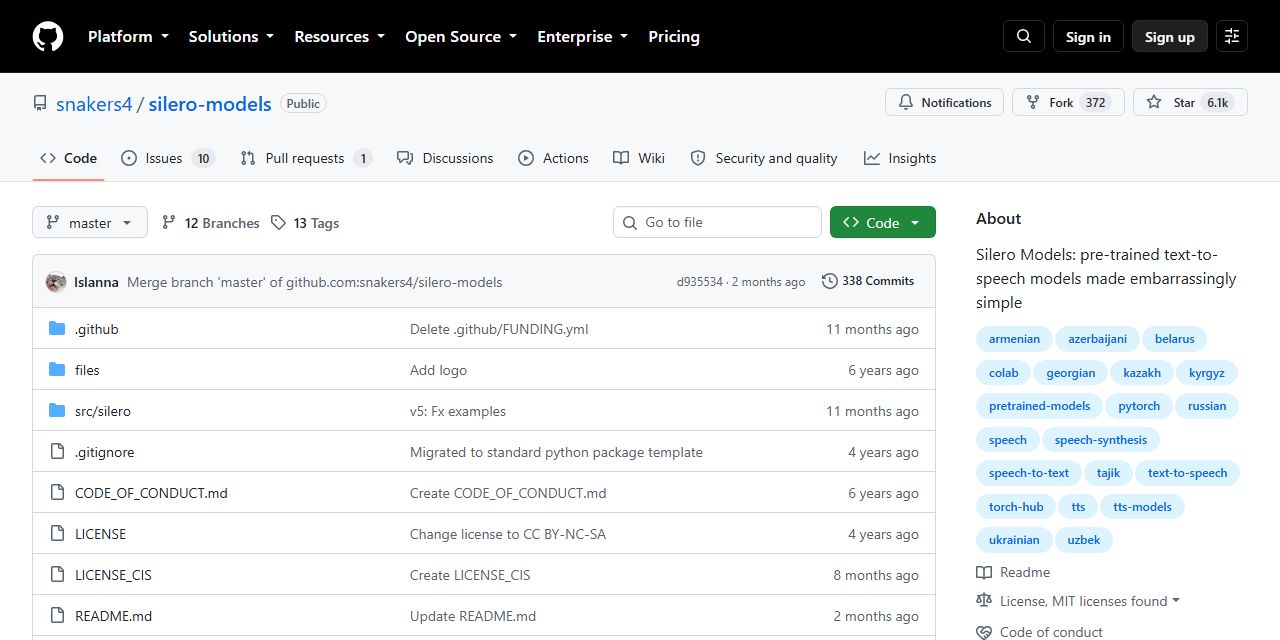The width and height of the screenshot is (1280, 640).
Task: Open the search magnifier button
Action: pyautogui.click(x=1024, y=37)
